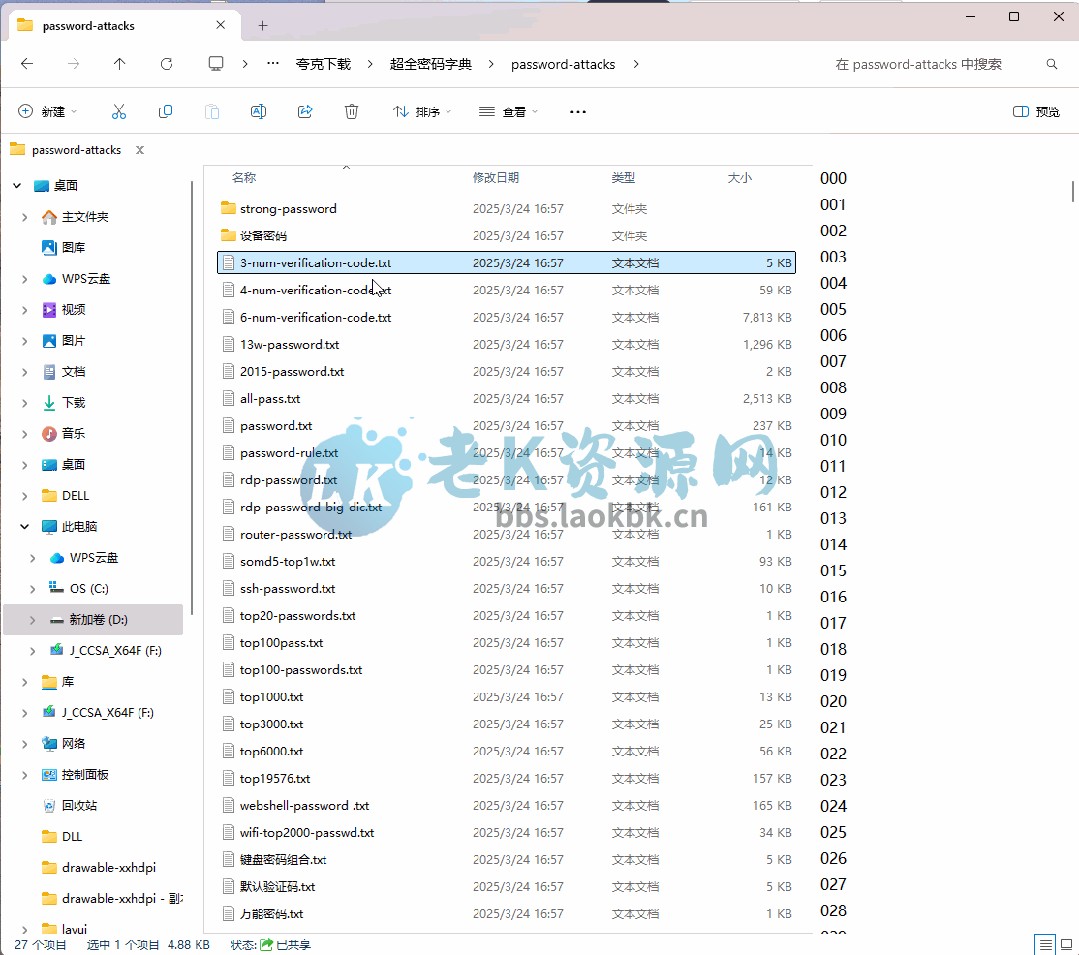
Task: Rename the selected file via rename icon
Action: click(258, 111)
